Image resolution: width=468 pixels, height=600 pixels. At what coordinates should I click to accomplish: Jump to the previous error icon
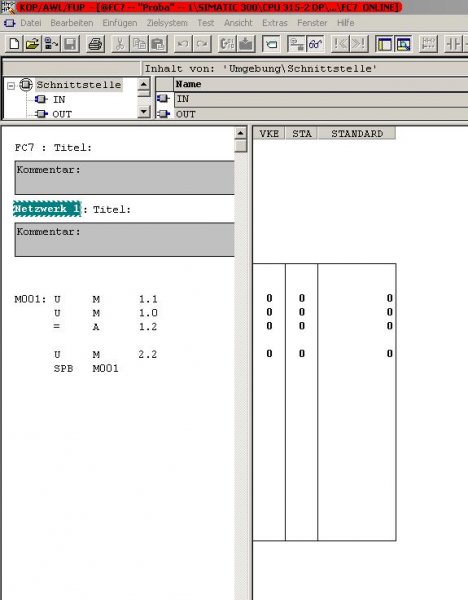[340, 44]
